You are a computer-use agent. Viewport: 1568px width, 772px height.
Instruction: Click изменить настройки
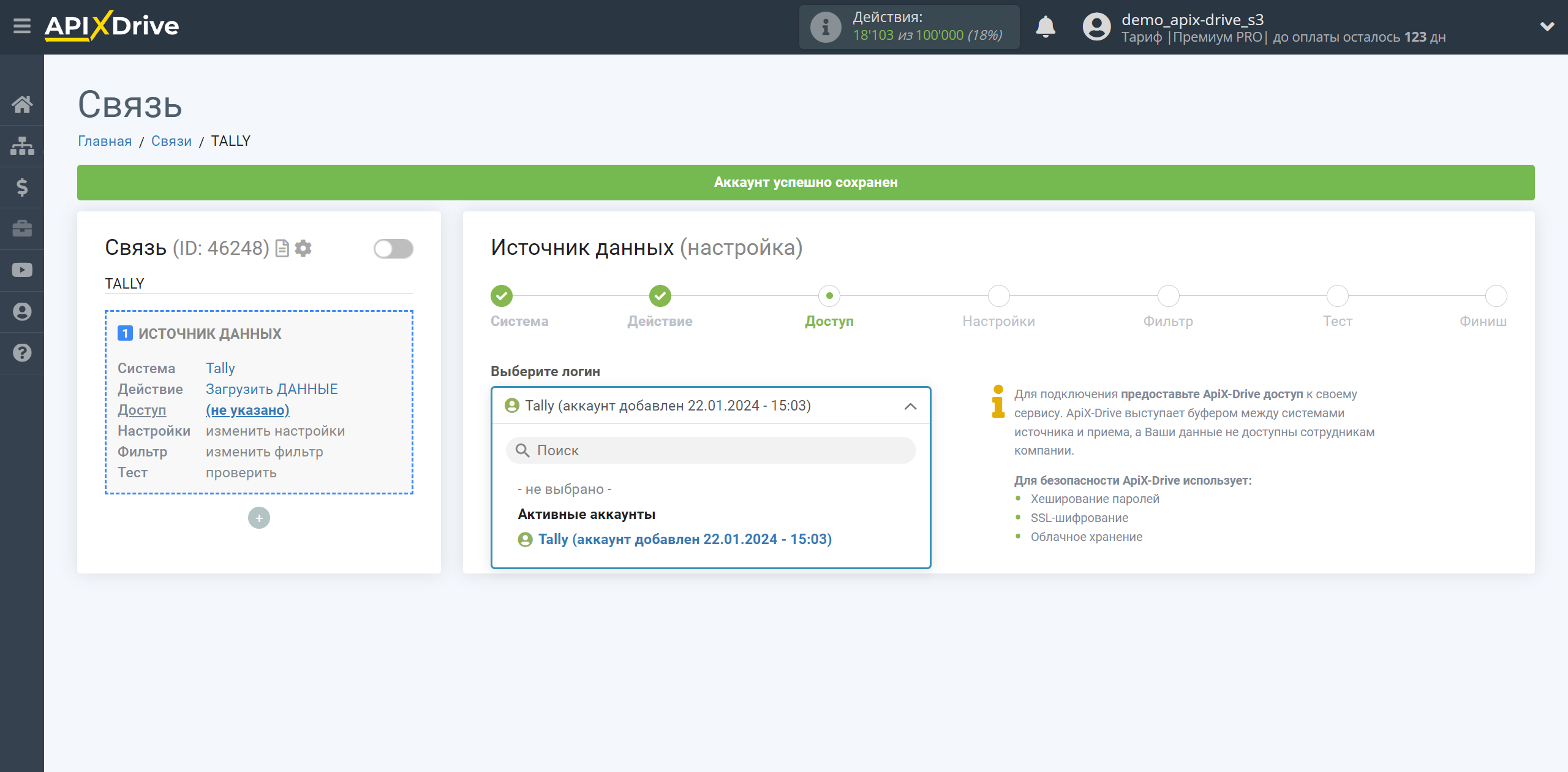tap(276, 431)
